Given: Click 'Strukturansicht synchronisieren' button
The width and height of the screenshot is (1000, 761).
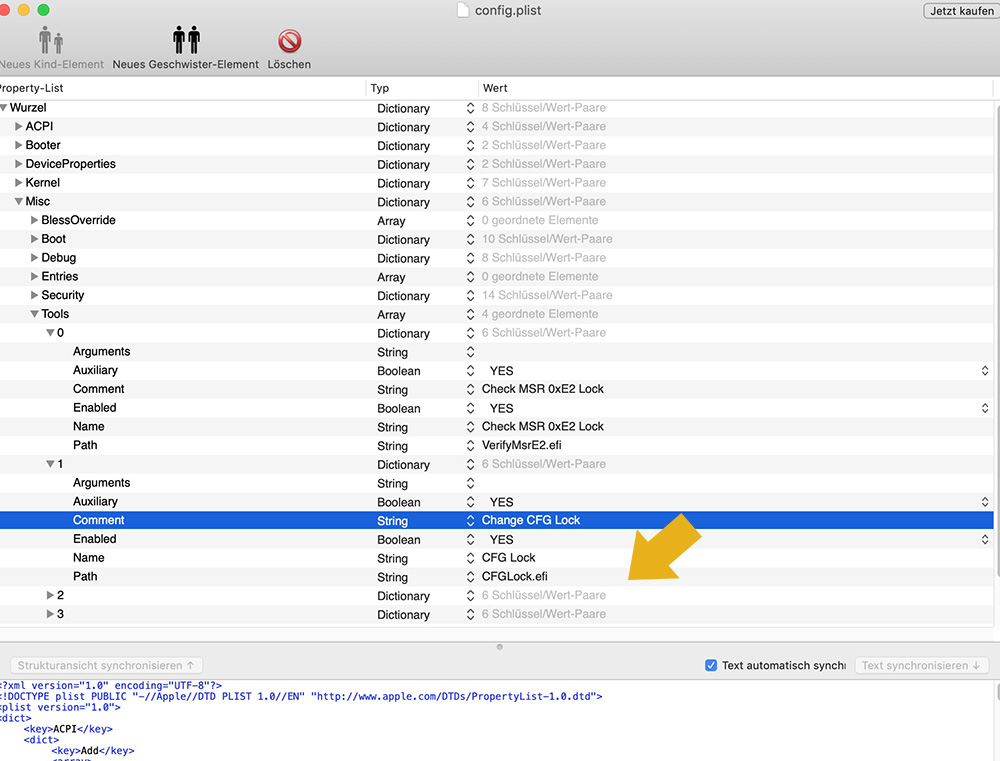Looking at the screenshot, I should tap(106, 665).
